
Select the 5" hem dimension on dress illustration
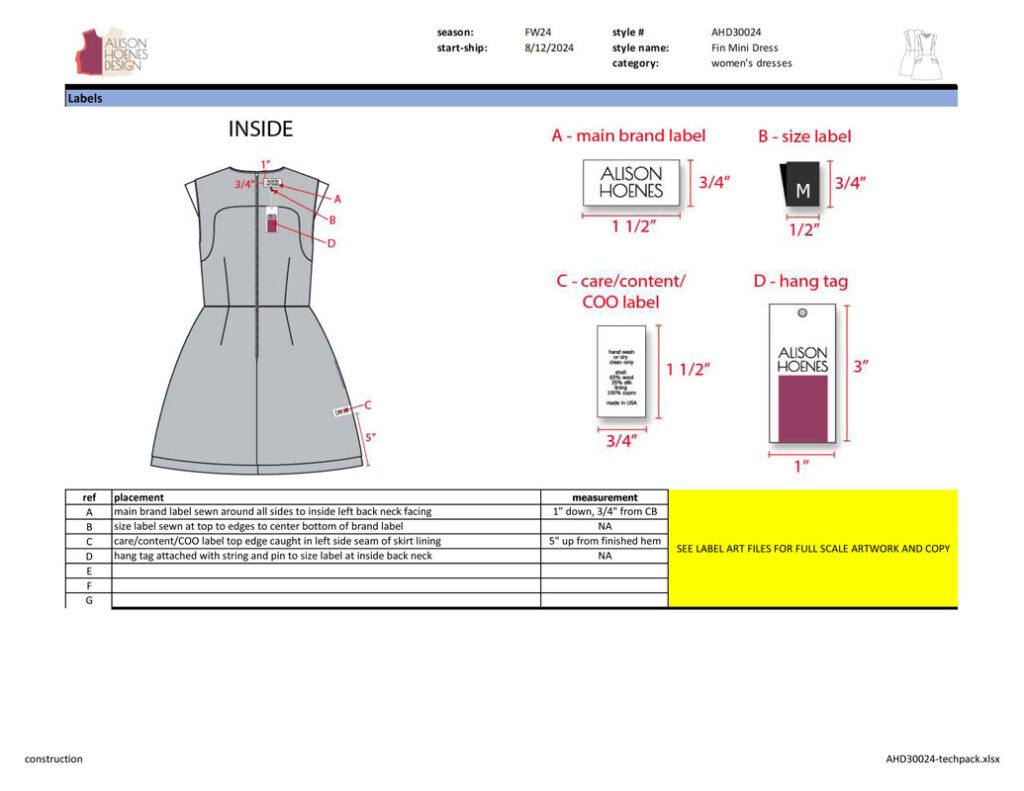(x=370, y=437)
